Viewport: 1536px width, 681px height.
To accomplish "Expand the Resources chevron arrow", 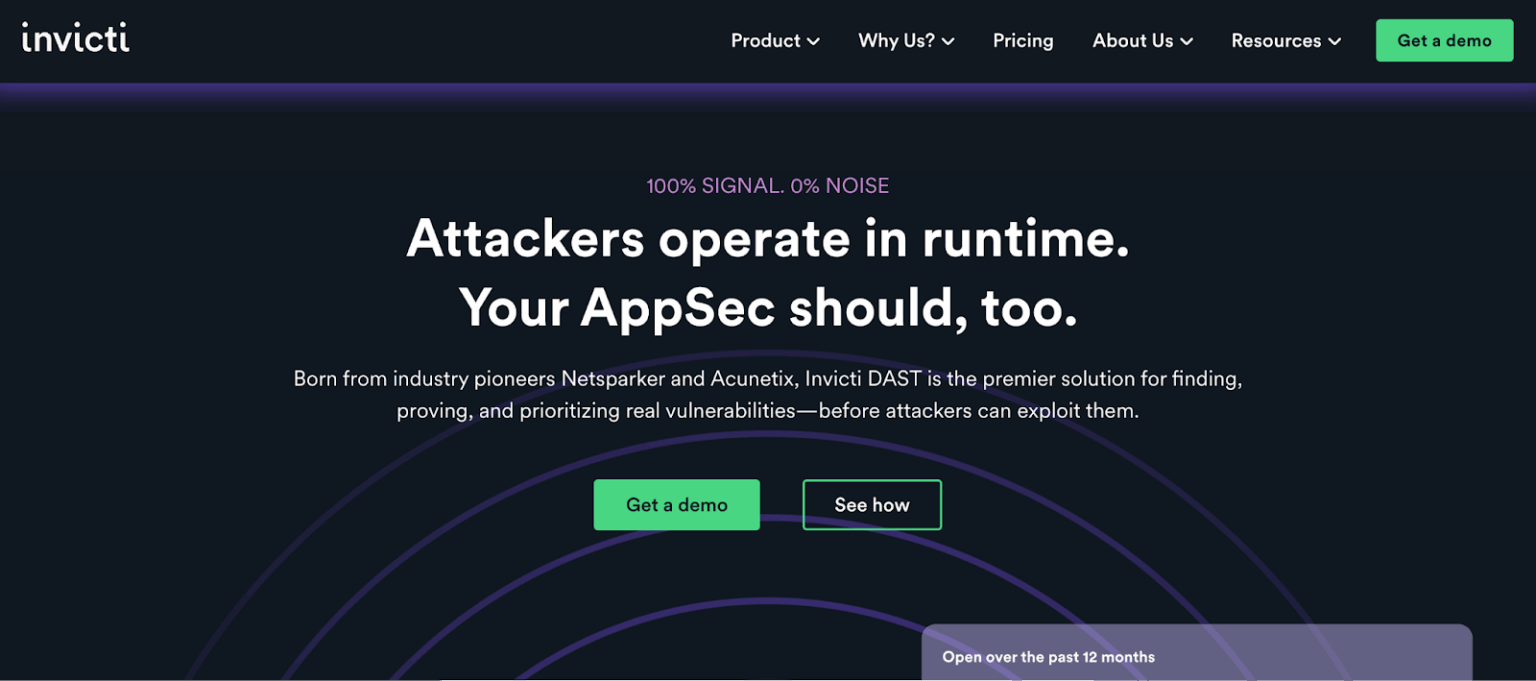I will click(x=1334, y=42).
